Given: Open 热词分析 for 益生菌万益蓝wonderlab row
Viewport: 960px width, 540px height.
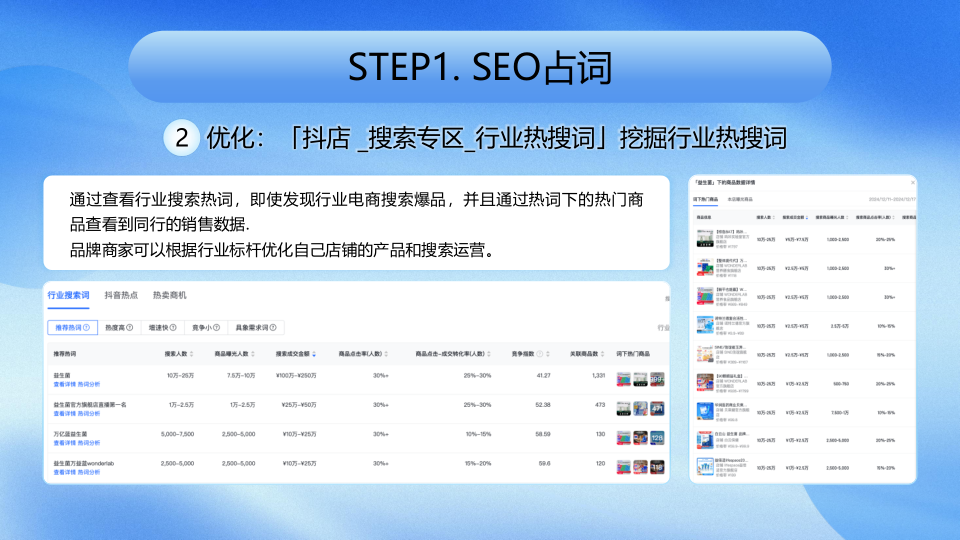Looking at the screenshot, I should coord(89,473).
